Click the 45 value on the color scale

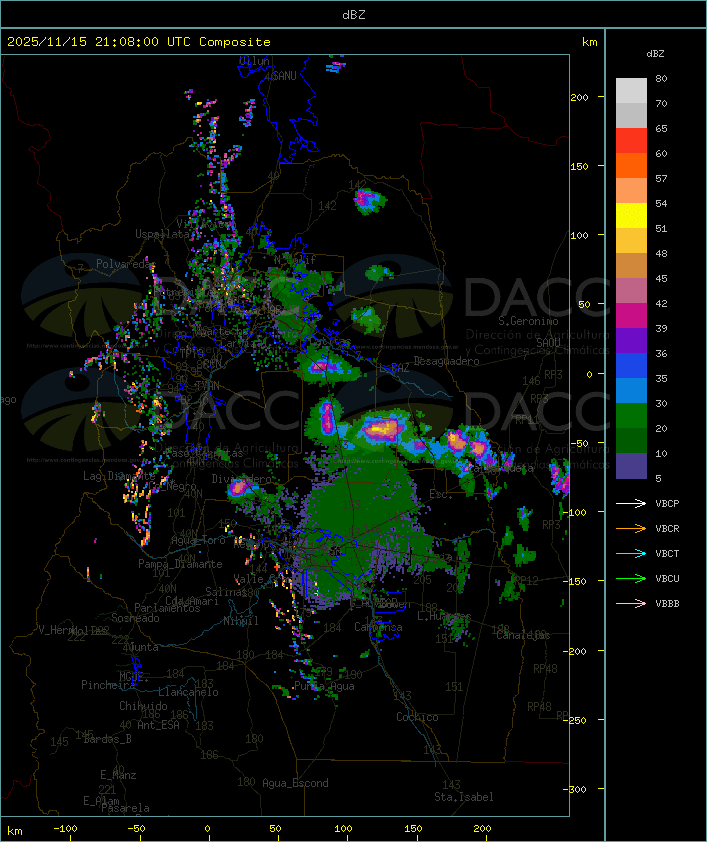pos(661,279)
